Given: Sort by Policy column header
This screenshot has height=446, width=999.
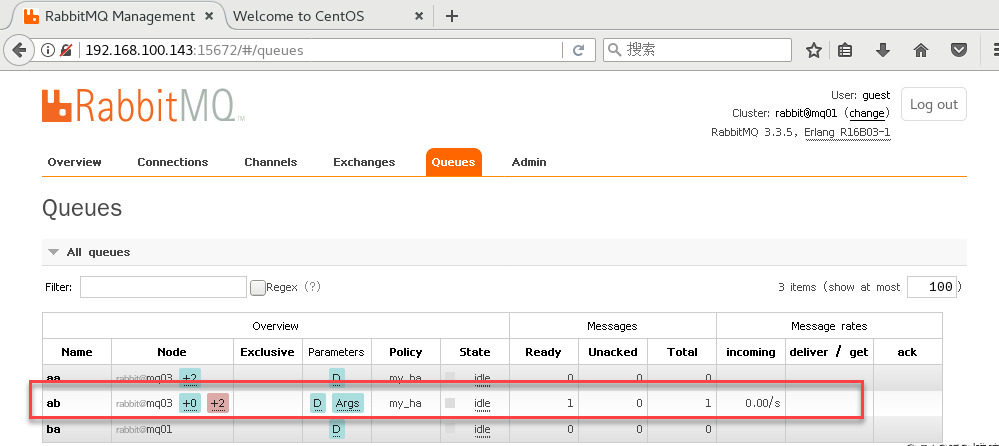Looking at the screenshot, I should [x=406, y=352].
